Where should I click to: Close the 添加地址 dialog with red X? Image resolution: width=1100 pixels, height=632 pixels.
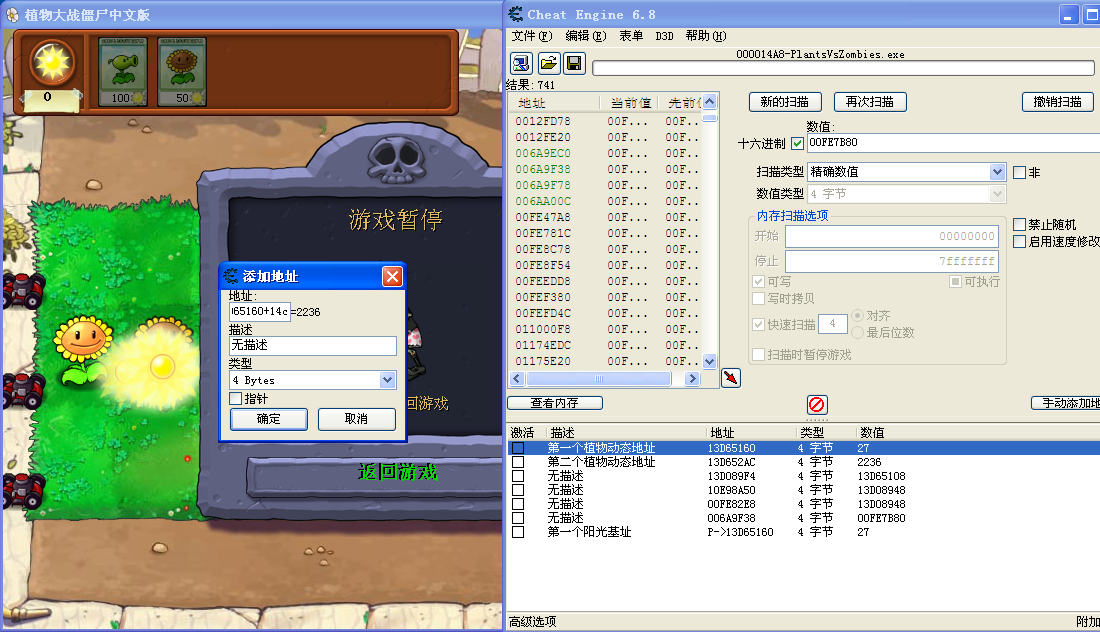(392, 276)
